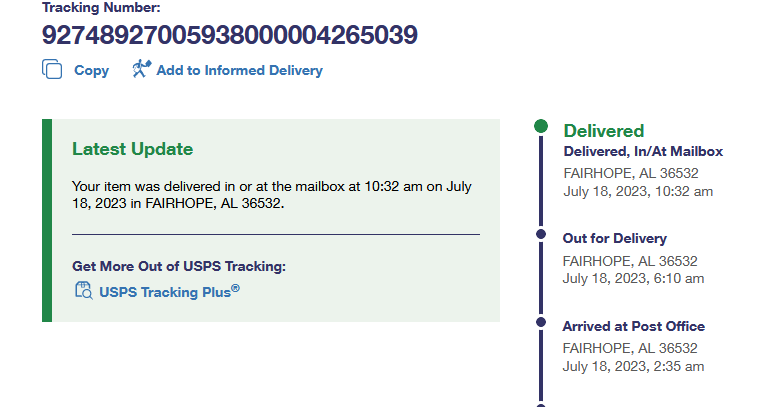Click the Arrived at Post Office event label
762x407 pixels.
point(633,327)
